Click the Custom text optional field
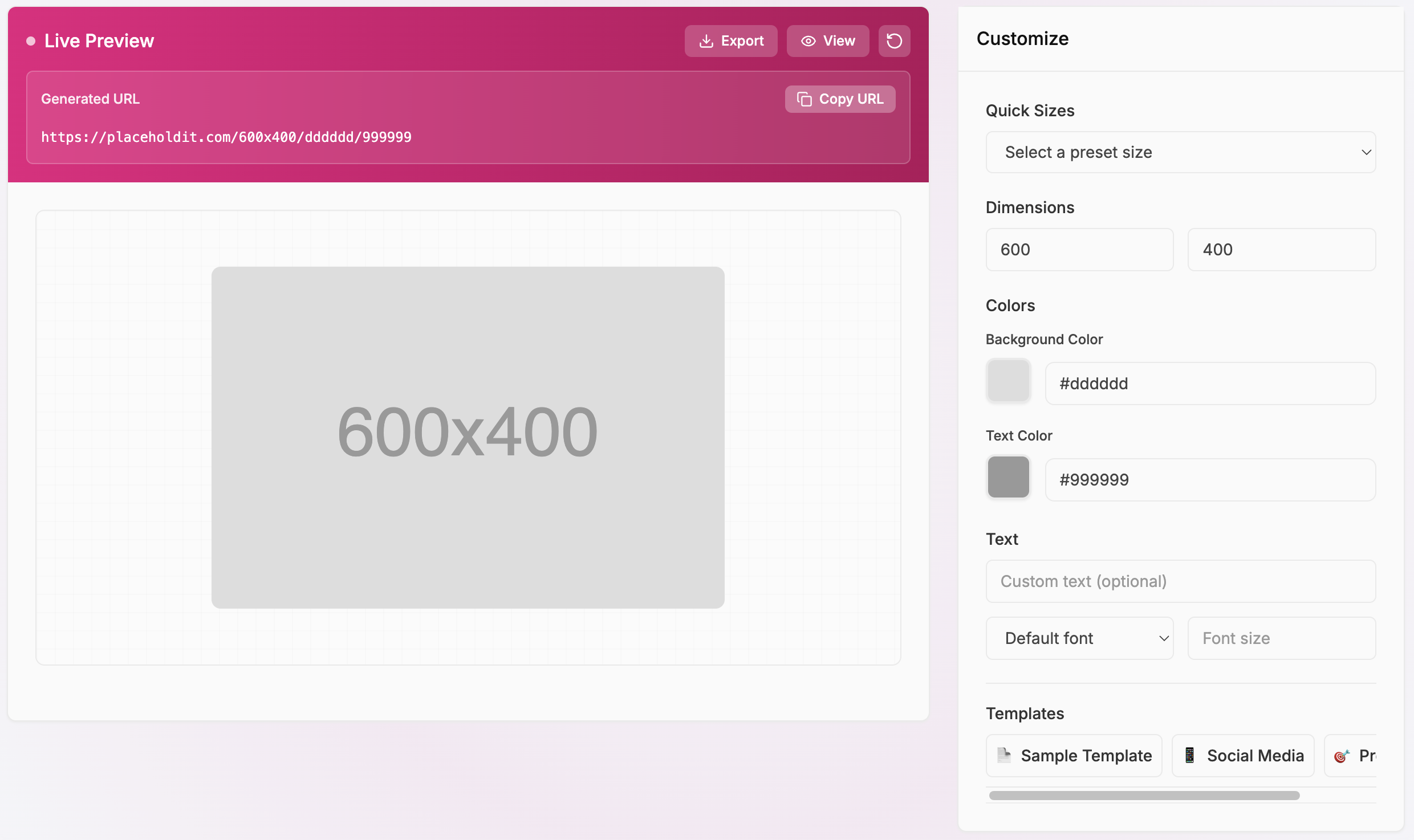 point(1181,581)
